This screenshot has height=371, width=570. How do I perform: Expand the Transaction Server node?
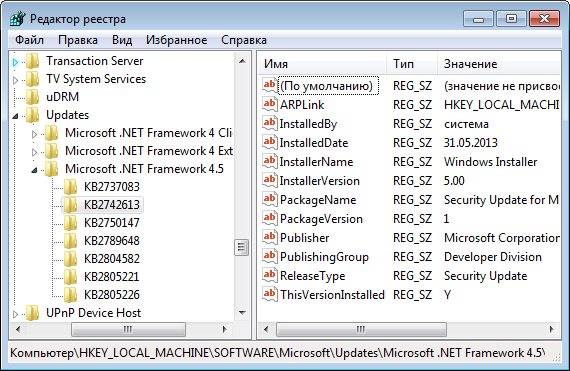pyautogui.click(x=15, y=62)
